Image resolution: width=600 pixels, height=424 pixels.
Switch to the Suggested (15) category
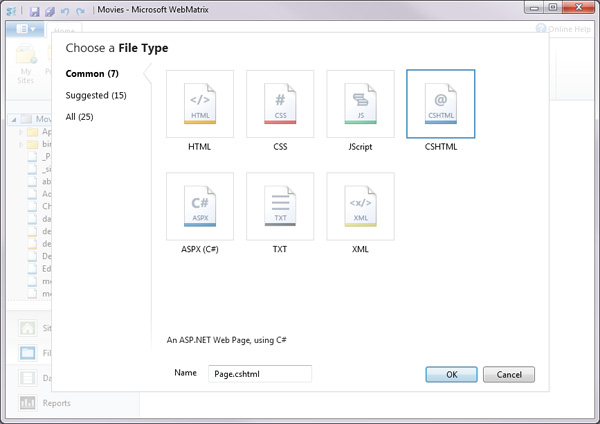tap(96, 95)
